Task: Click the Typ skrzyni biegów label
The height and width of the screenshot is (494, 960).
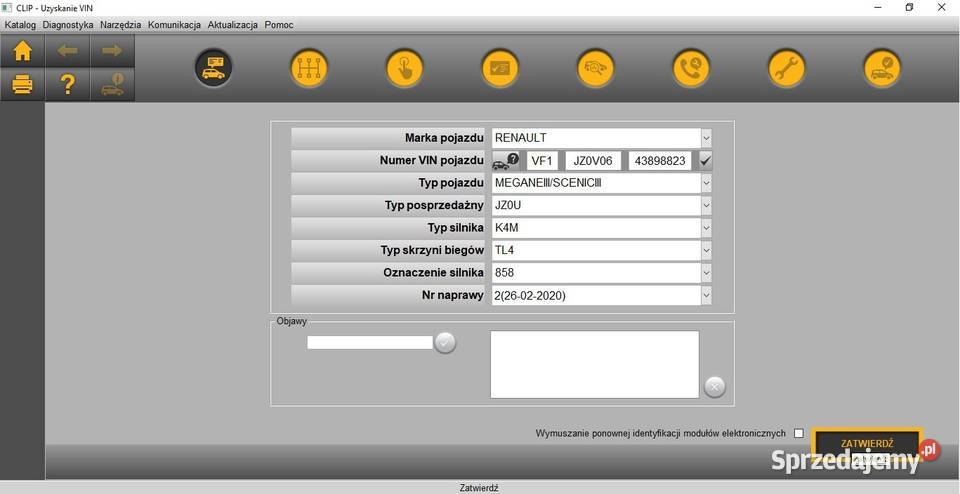Action: click(x=432, y=250)
